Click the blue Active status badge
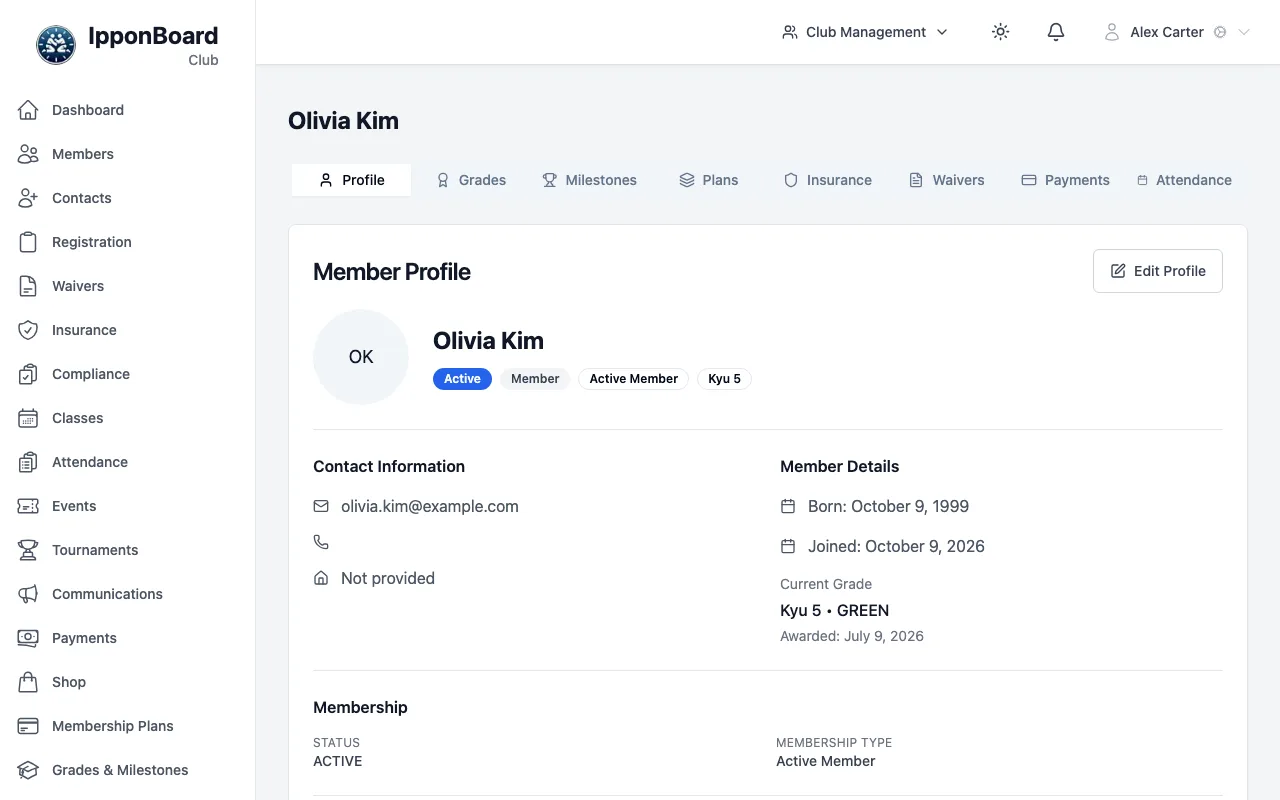This screenshot has width=1280, height=800. pyautogui.click(x=462, y=379)
